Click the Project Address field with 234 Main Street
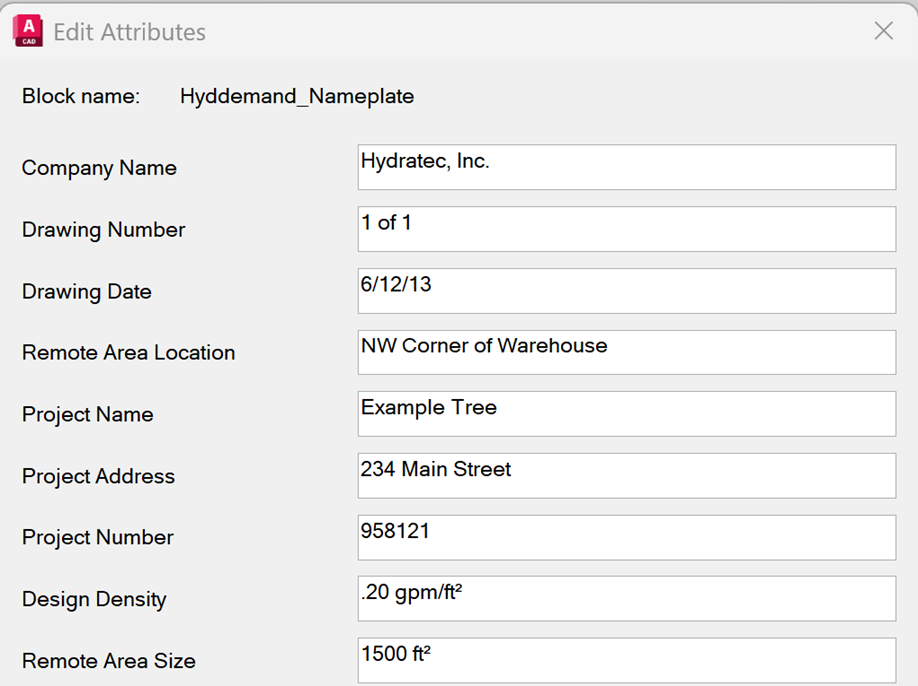 (x=626, y=475)
